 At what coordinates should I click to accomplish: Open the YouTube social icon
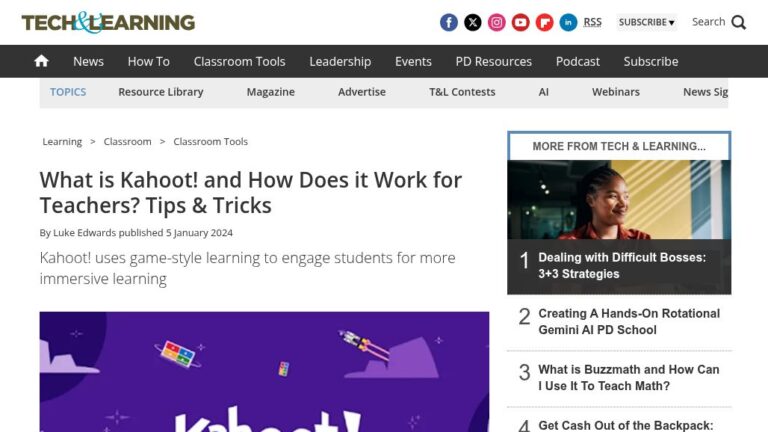(x=521, y=23)
